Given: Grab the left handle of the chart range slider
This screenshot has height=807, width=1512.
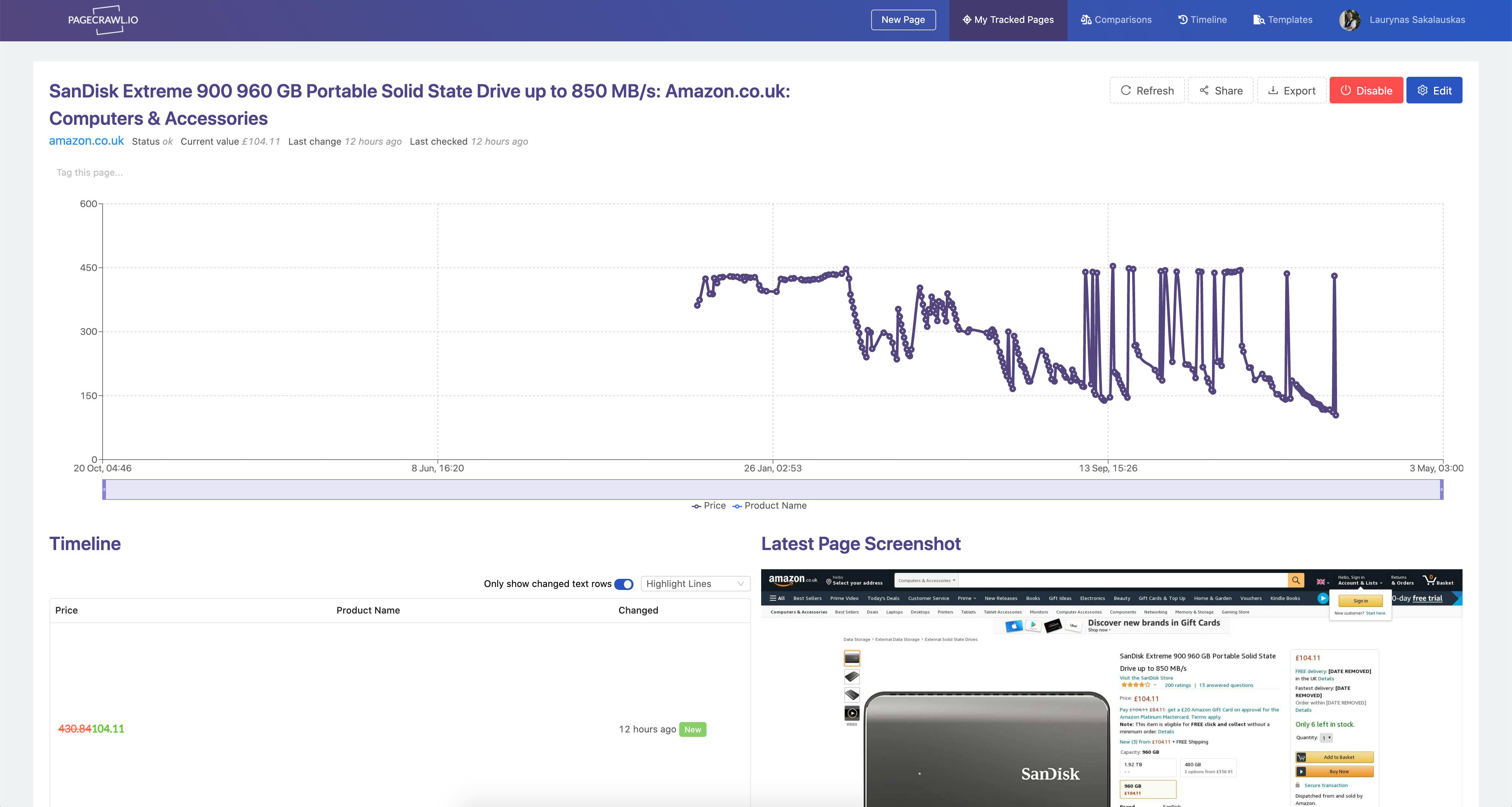Looking at the screenshot, I should pos(104,490).
